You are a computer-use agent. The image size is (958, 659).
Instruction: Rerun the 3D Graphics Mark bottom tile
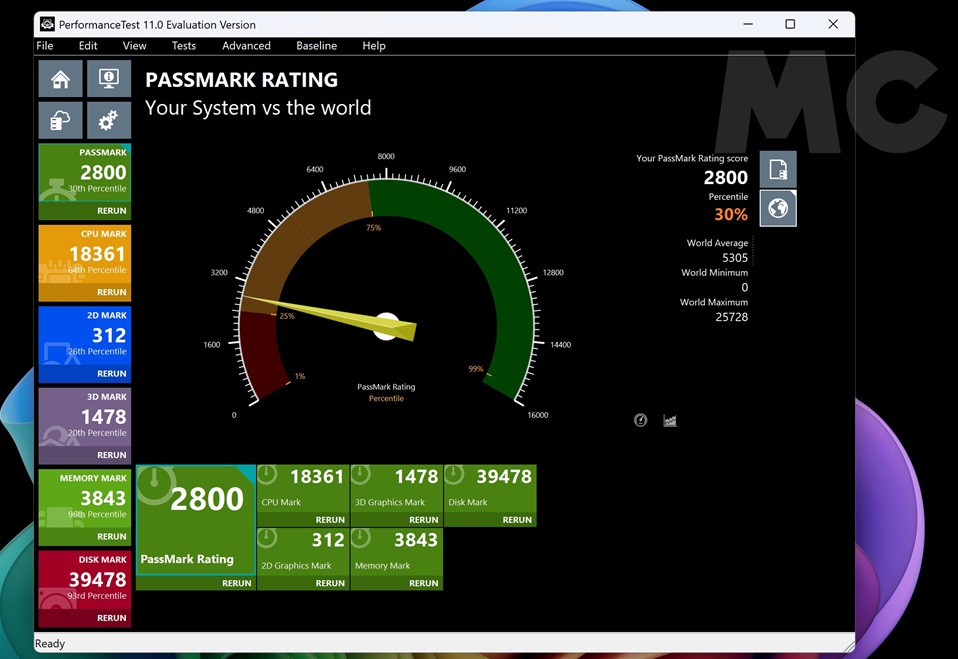[423, 520]
